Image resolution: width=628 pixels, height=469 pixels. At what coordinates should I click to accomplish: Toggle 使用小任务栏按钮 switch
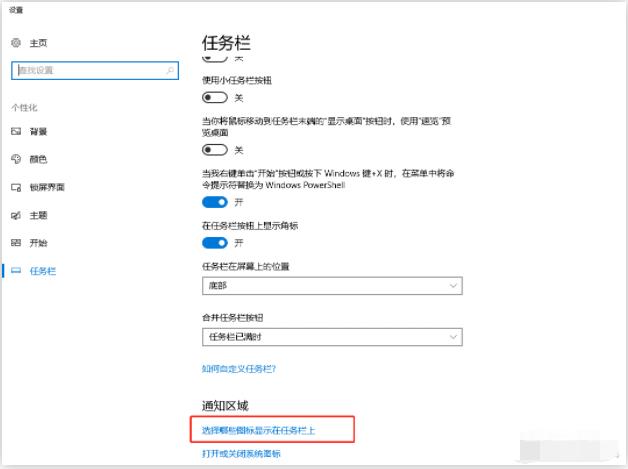click(x=215, y=98)
